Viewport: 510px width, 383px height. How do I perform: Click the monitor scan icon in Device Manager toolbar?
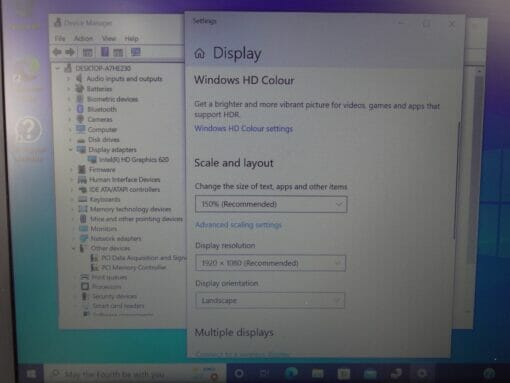136,52
